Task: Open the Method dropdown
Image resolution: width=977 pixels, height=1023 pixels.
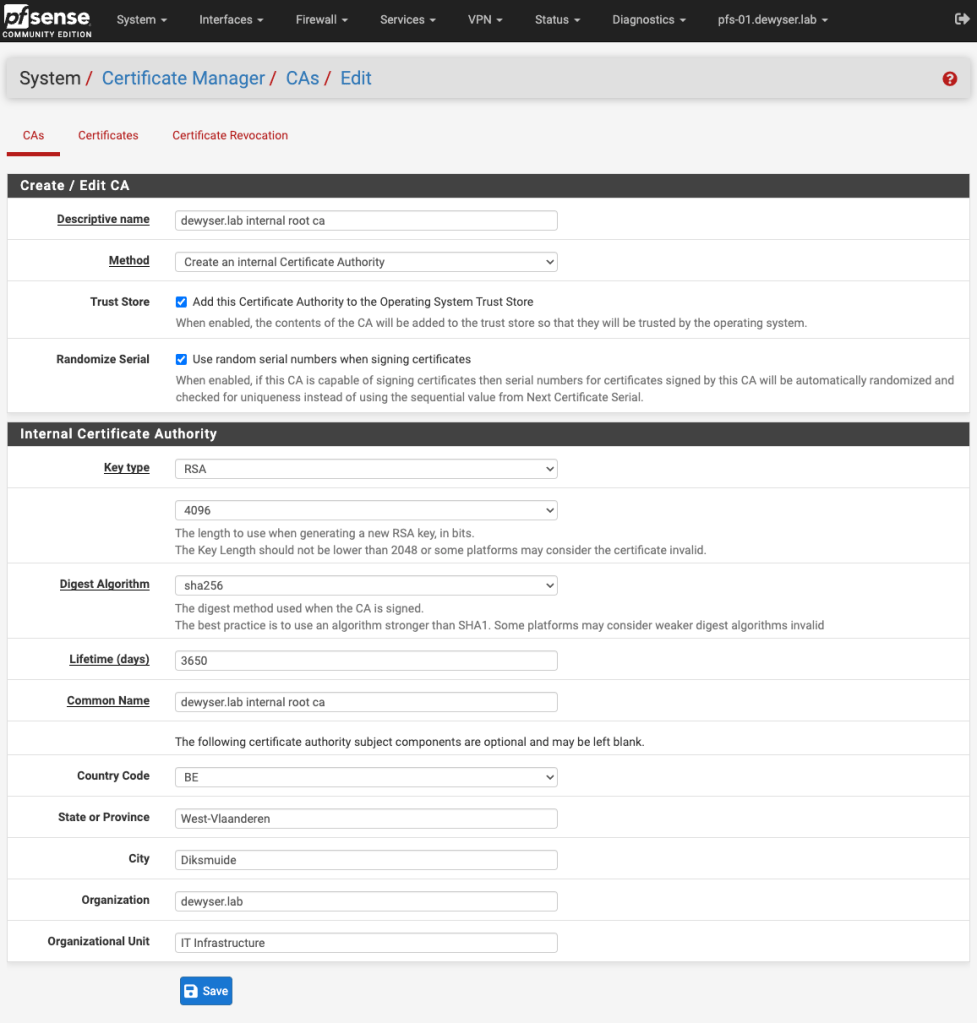Action: [366, 262]
